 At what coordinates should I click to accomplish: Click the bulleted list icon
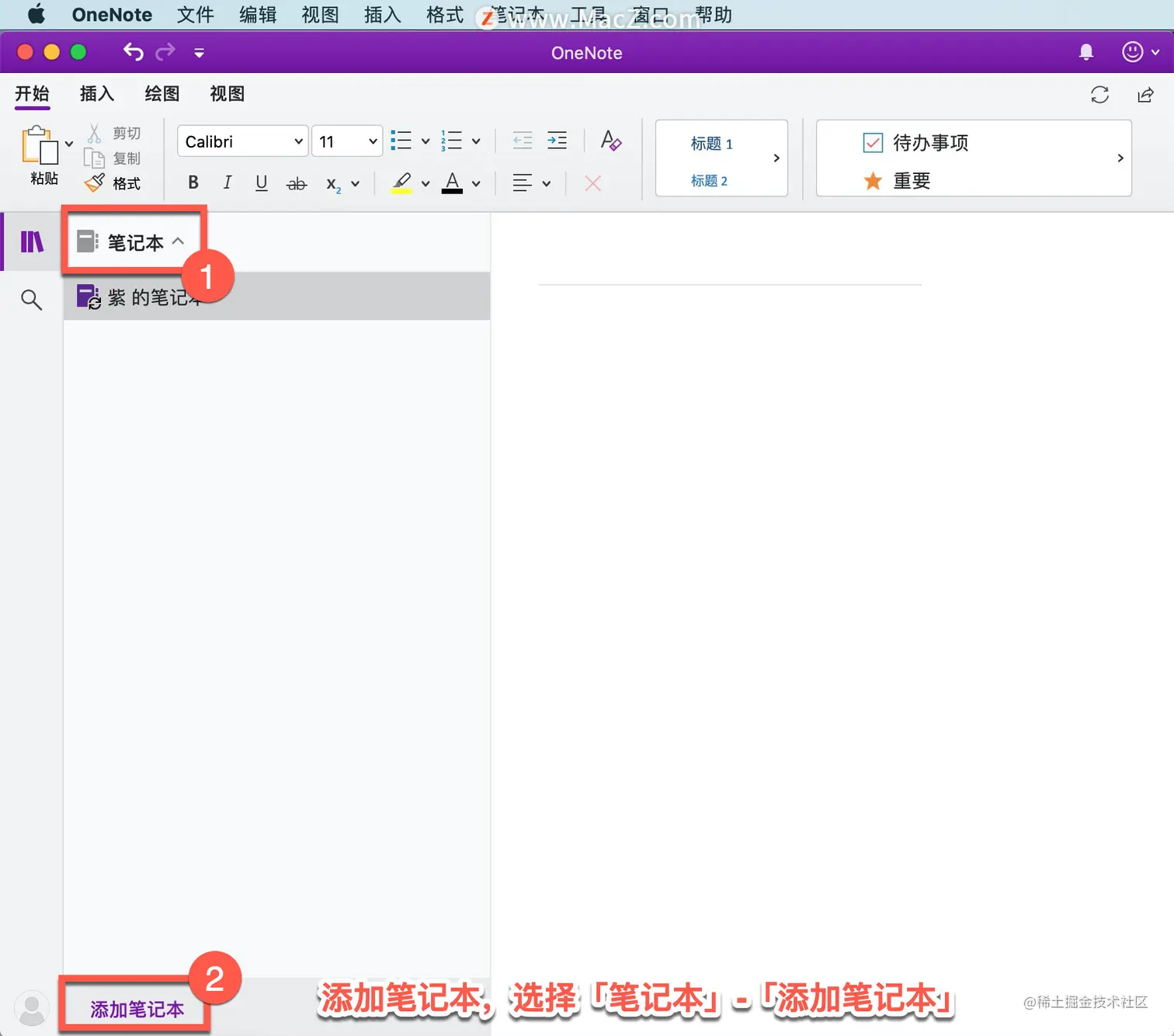tap(401, 141)
